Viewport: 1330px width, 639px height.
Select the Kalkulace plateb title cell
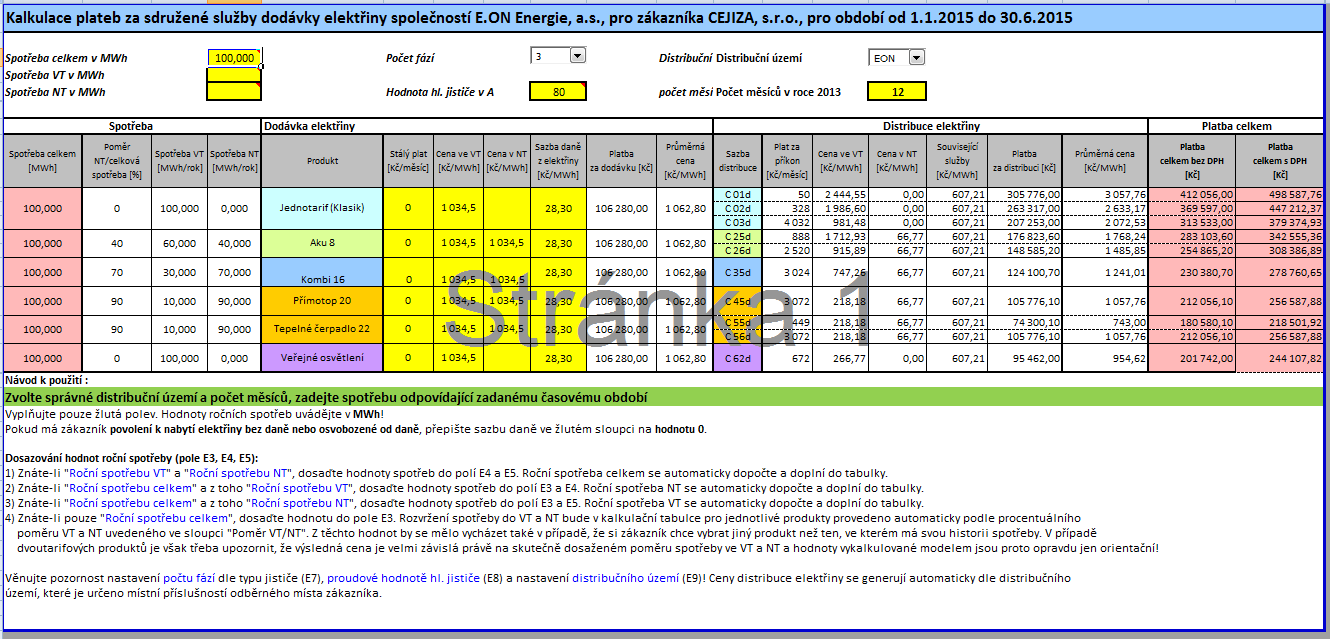pyautogui.click(x=664, y=17)
